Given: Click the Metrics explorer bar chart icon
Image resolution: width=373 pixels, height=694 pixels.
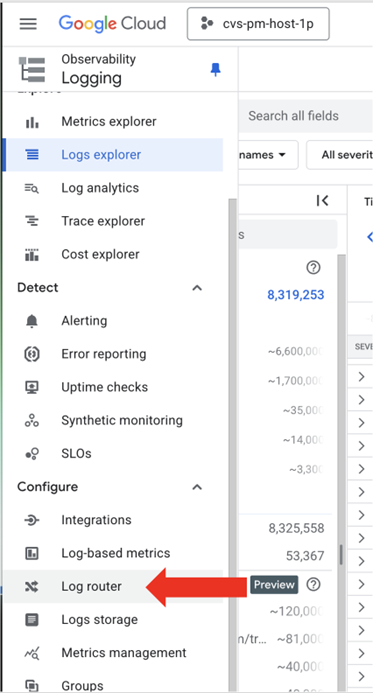Looking at the screenshot, I should pos(32,122).
